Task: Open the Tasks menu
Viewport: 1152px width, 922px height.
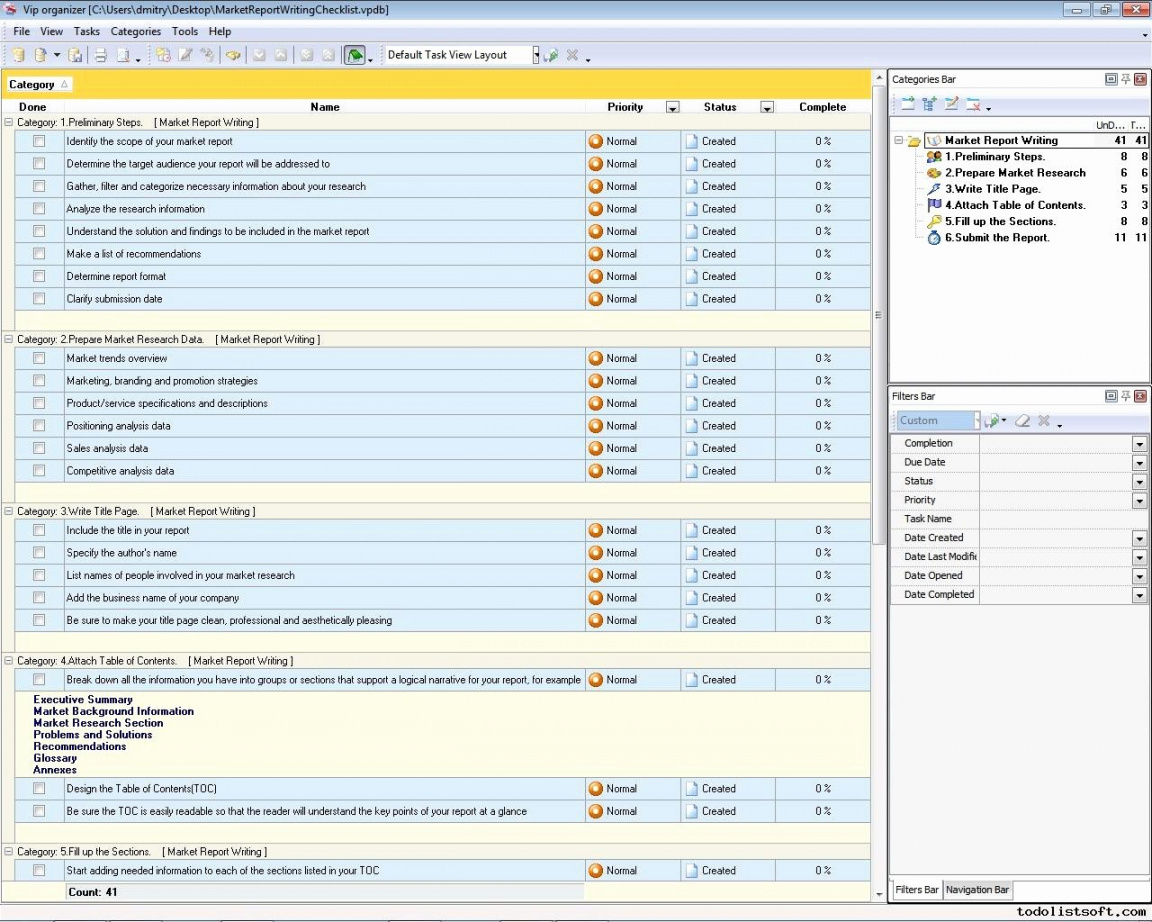Action: 87,31
